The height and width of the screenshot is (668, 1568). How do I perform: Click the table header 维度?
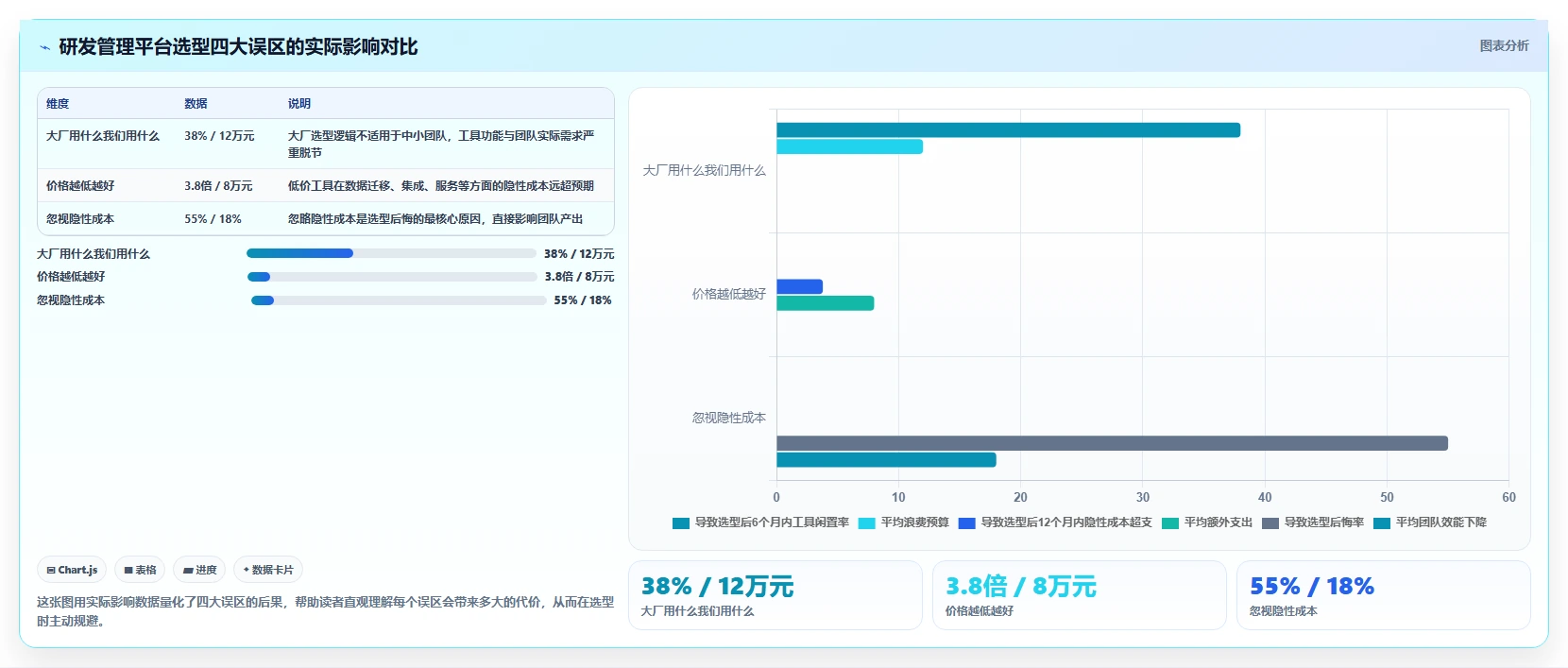tap(58, 104)
